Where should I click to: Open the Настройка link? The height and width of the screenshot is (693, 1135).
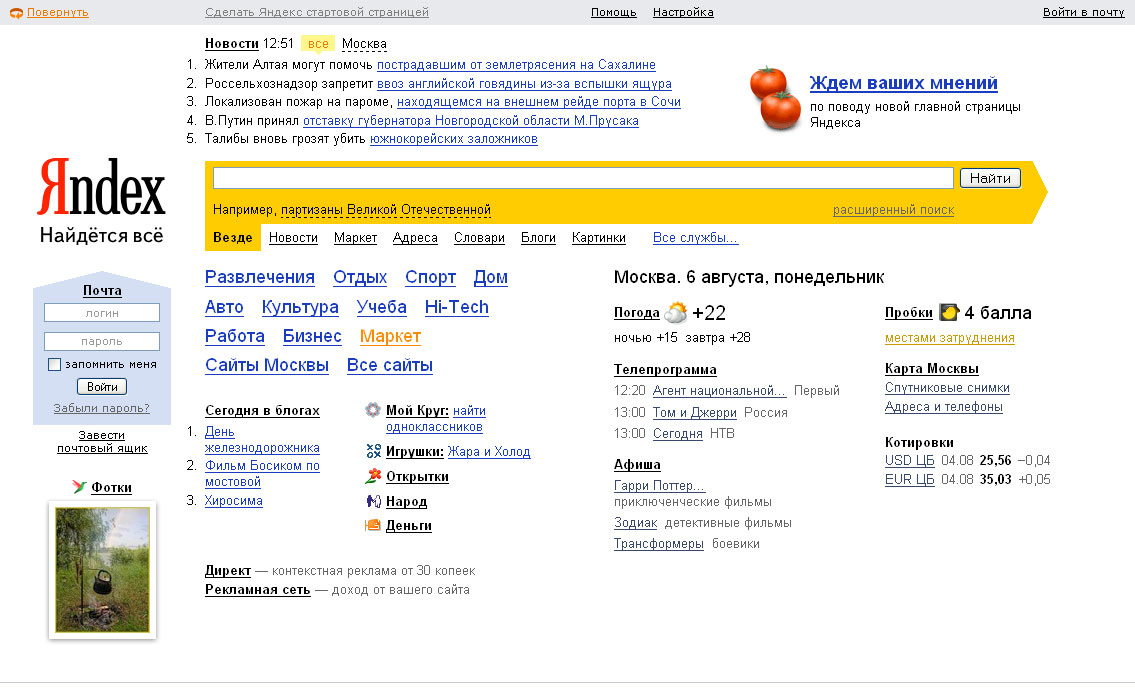[x=683, y=12]
